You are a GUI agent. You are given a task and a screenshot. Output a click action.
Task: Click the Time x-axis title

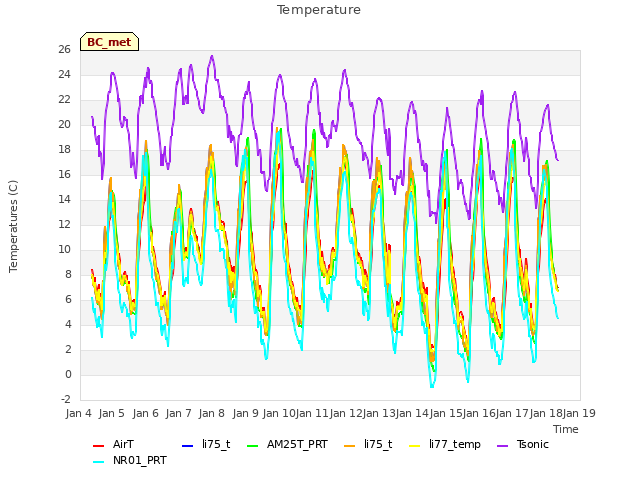(566, 429)
